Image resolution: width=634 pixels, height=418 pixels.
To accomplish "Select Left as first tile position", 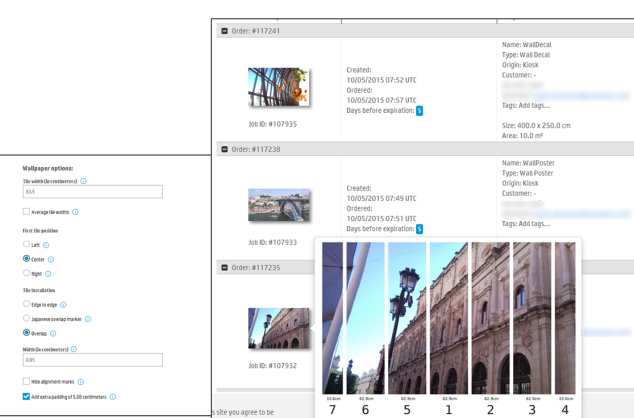I will click(26, 244).
